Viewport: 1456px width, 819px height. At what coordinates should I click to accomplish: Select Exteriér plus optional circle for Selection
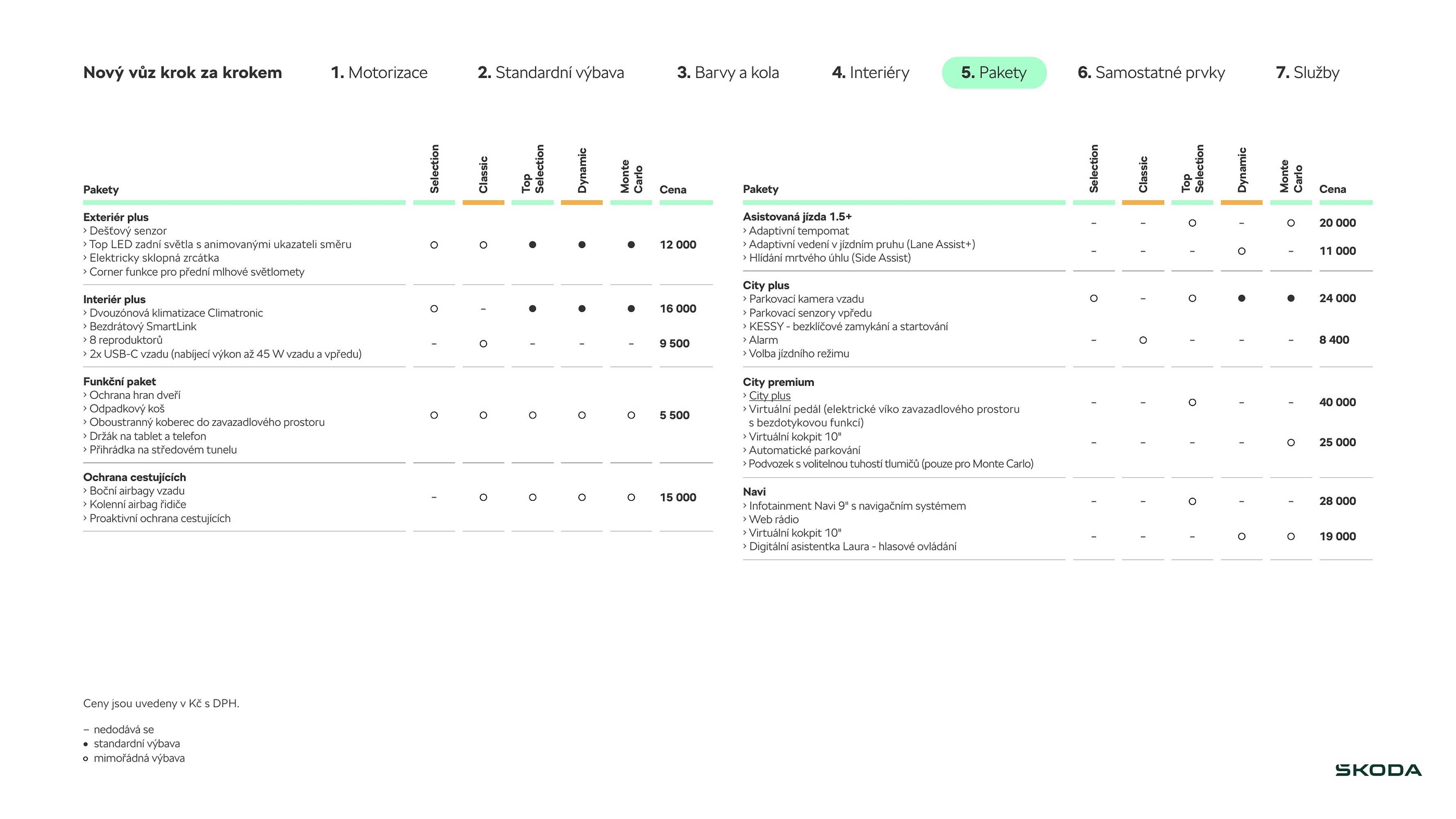434,245
